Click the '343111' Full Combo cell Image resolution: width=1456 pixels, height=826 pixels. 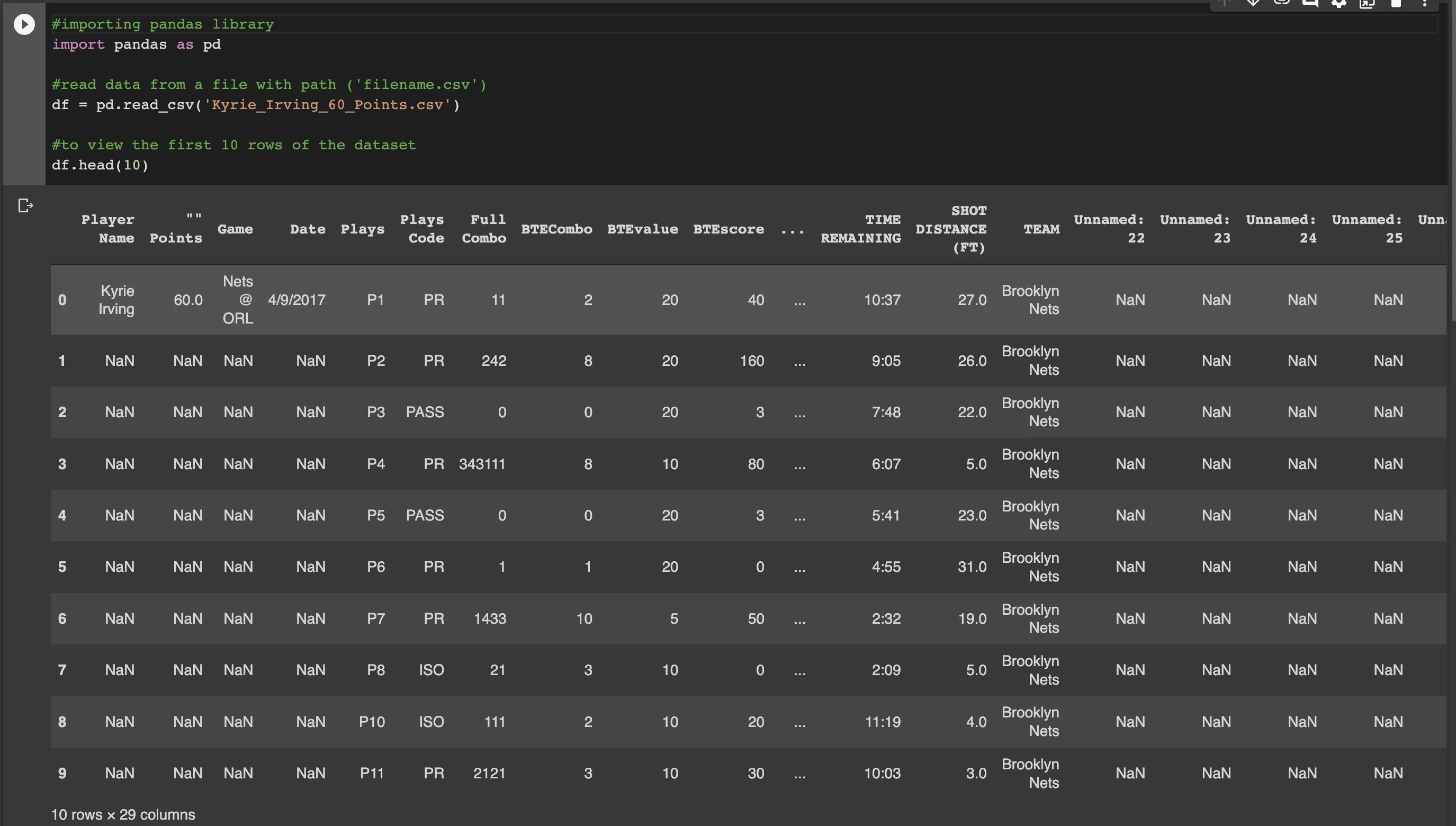coord(482,464)
